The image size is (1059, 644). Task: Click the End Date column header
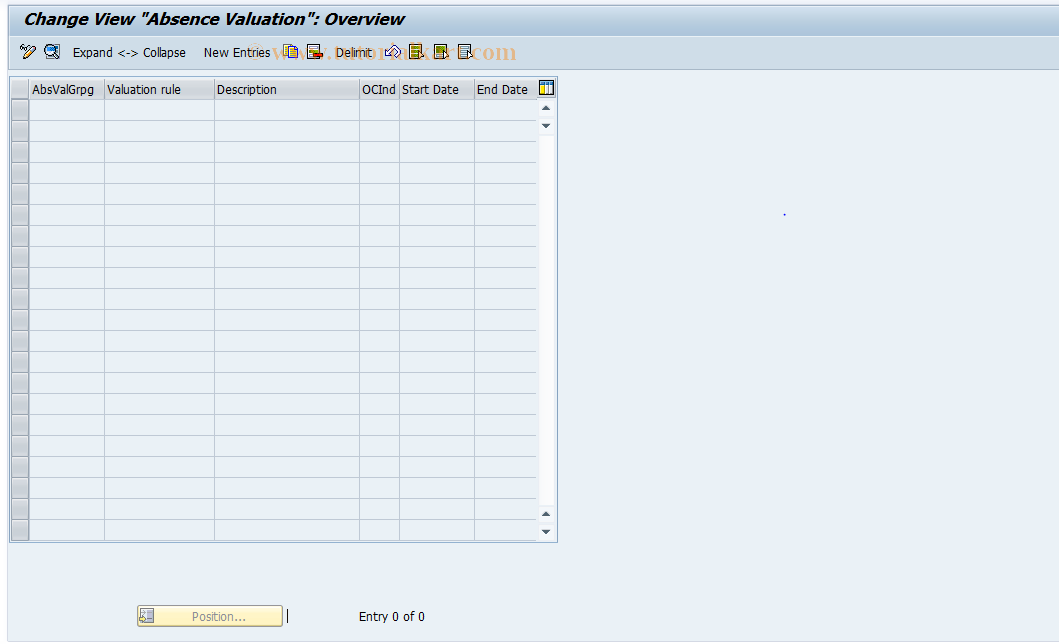[506, 89]
